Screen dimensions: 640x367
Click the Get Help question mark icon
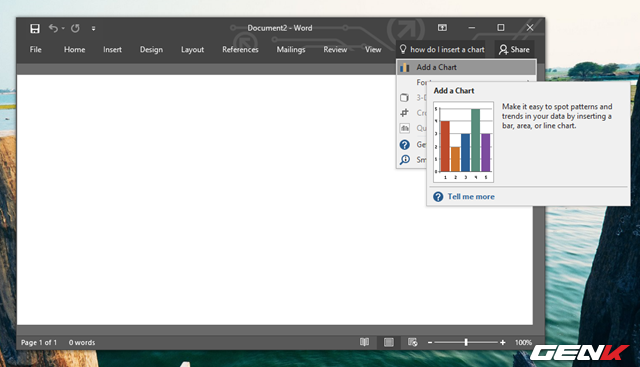tap(404, 145)
